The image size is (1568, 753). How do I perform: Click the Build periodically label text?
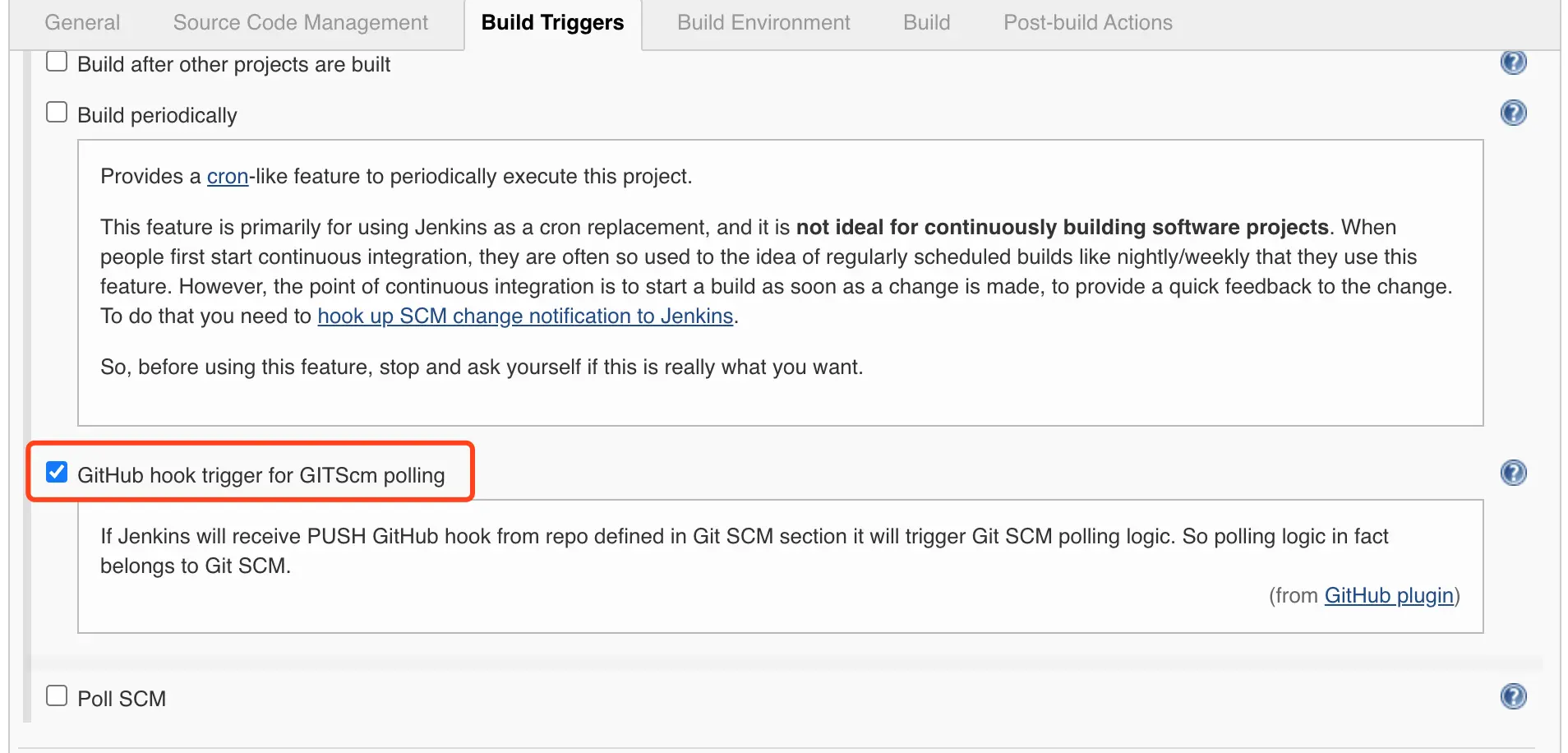point(157,116)
